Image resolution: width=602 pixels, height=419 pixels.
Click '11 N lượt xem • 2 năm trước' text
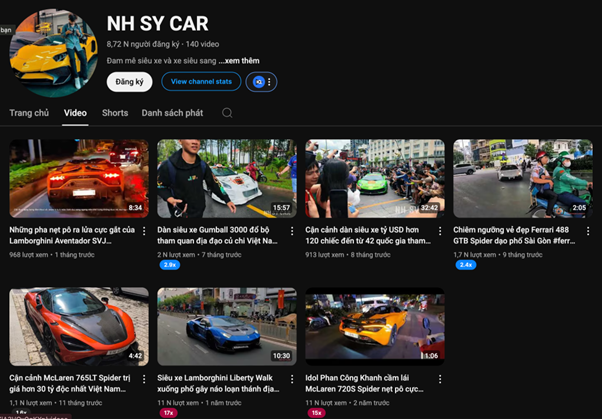(x=347, y=403)
